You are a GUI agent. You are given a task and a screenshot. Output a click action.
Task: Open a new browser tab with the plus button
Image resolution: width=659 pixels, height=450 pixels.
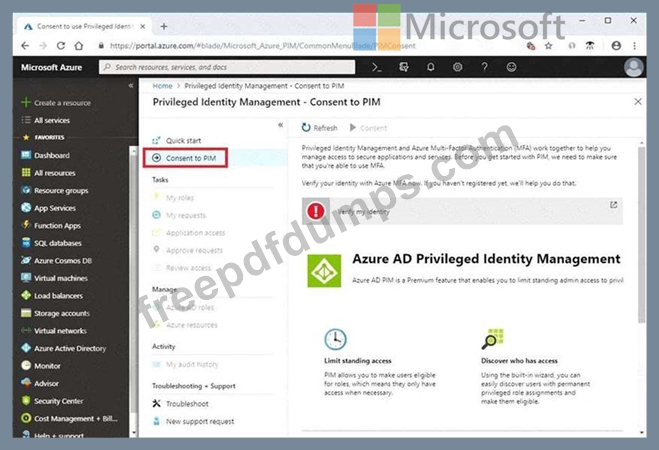[163, 26]
